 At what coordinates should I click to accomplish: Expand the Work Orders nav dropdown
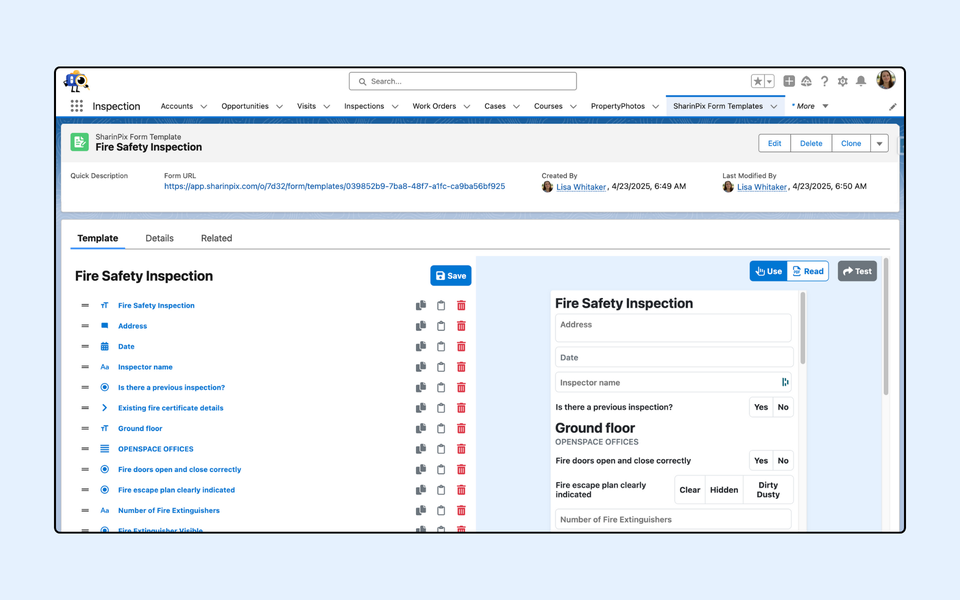[466, 106]
